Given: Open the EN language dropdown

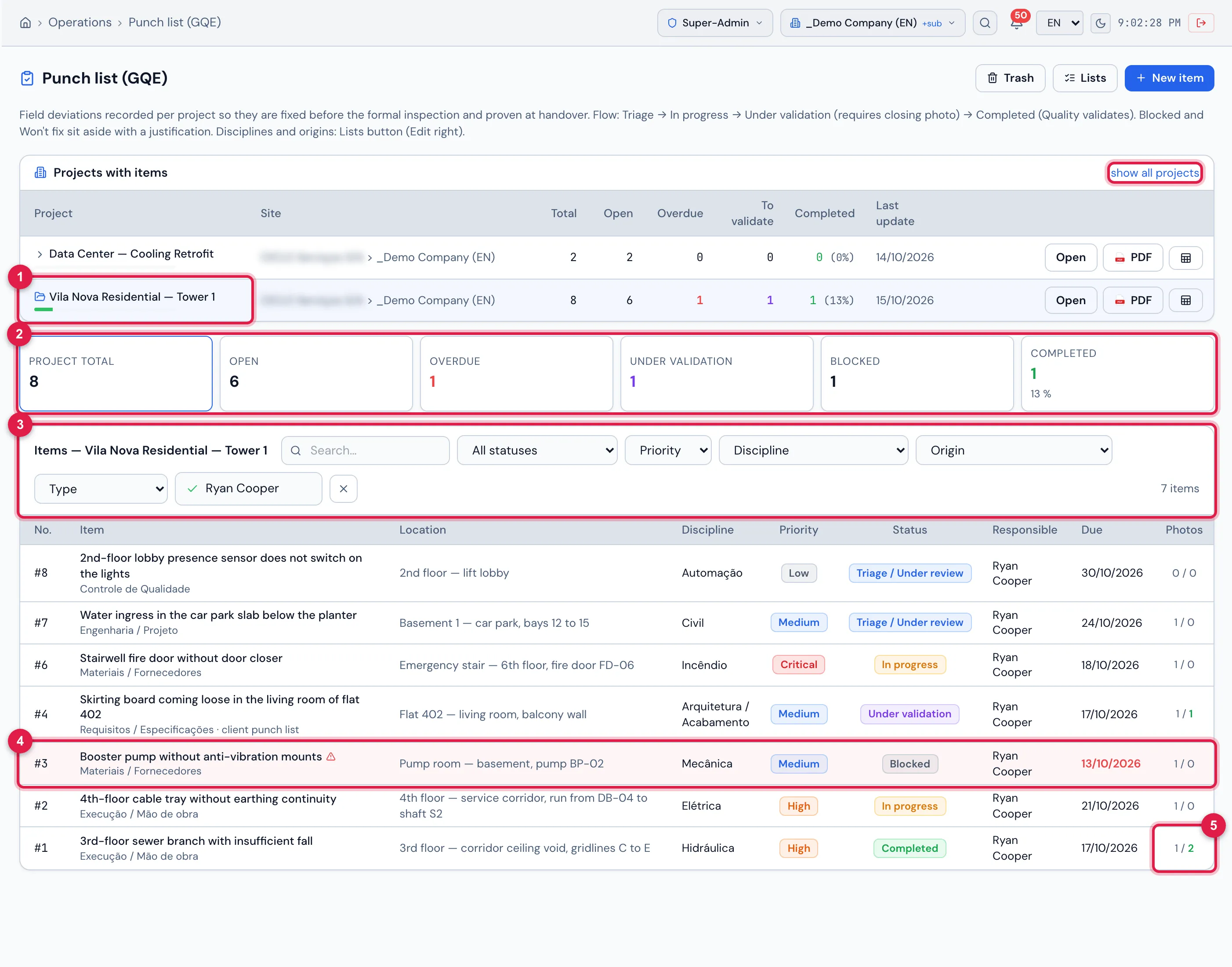Looking at the screenshot, I should [x=1059, y=23].
